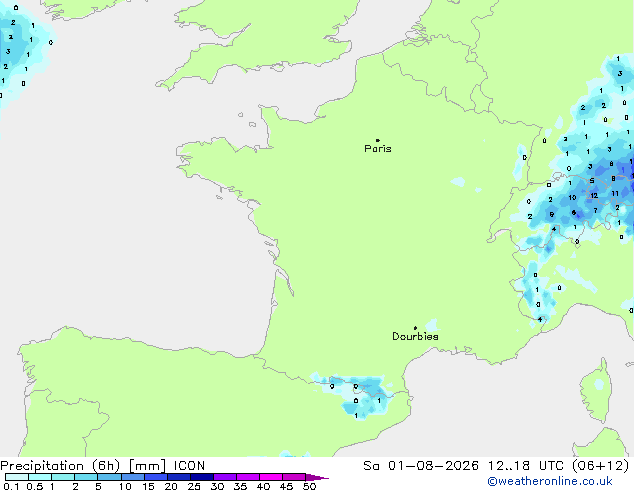Click the 11 mm value on the map
Screen dimensions: 634x490
pyautogui.click(x=615, y=194)
